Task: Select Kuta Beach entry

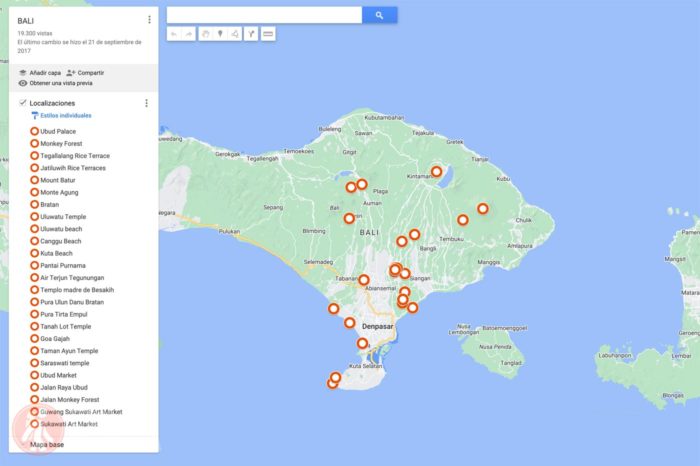Action: [x=51, y=253]
